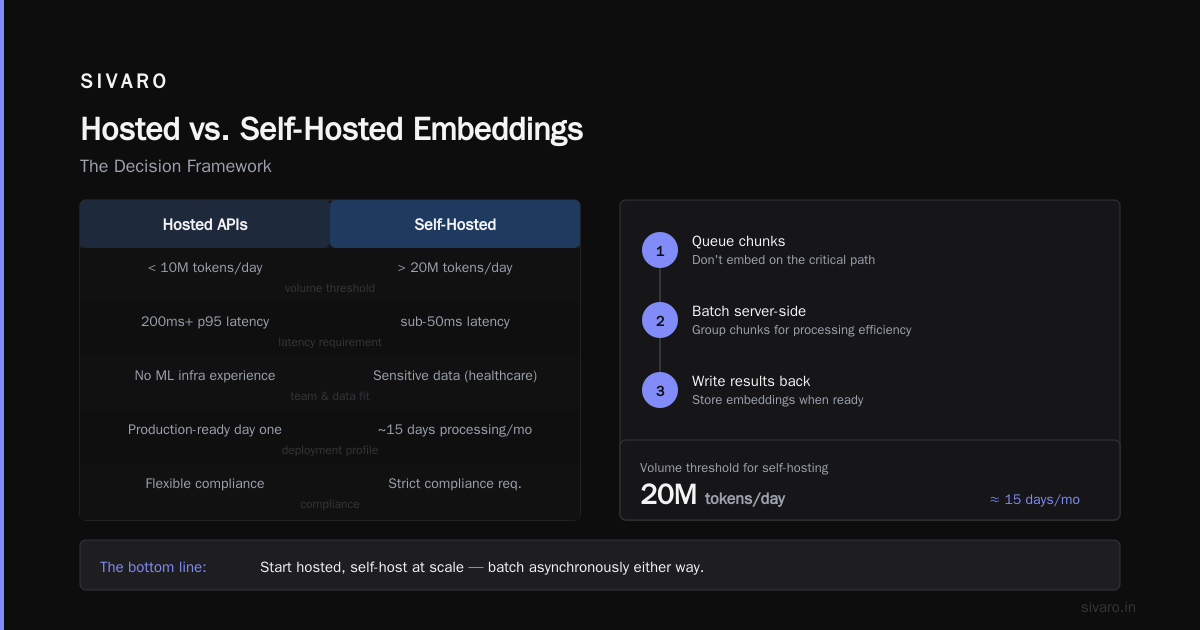Click 'Hosted vs. Self-Hosted Embeddings' heading

pos(331,129)
